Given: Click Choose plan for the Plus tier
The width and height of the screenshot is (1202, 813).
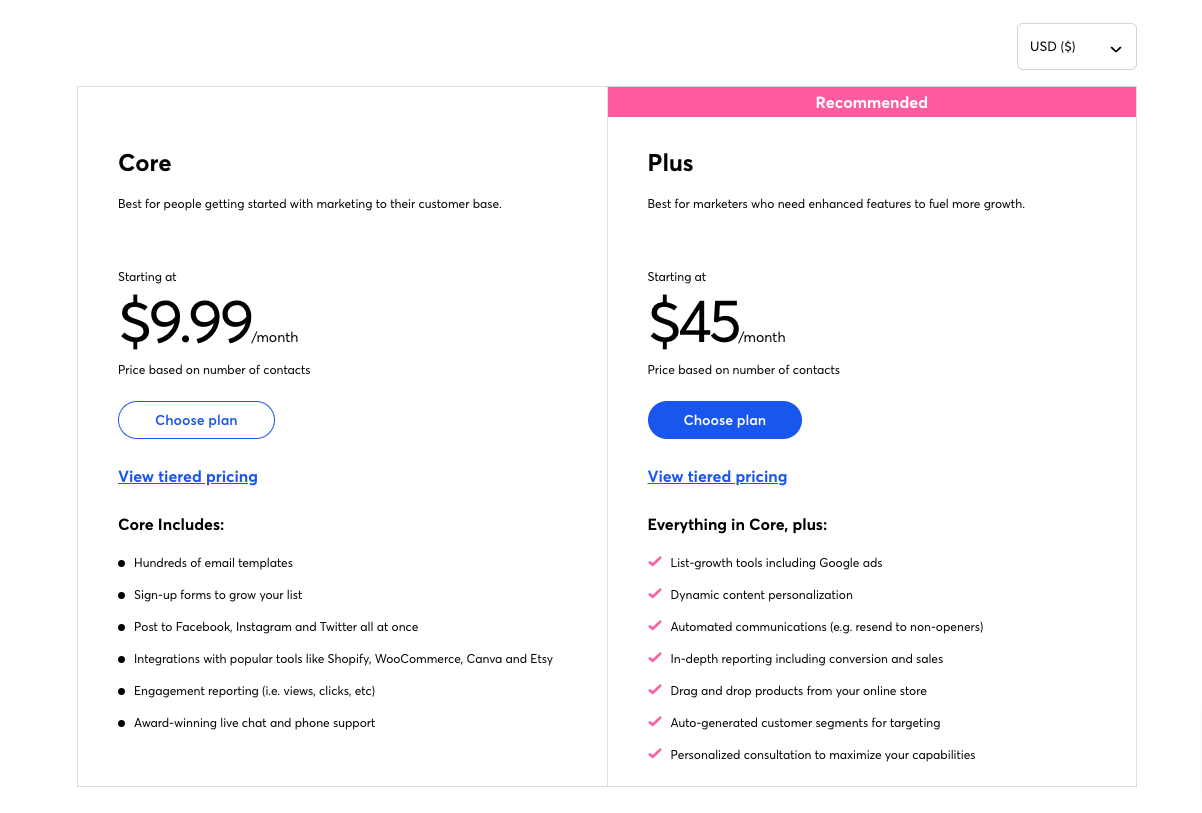Looking at the screenshot, I should pos(724,420).
